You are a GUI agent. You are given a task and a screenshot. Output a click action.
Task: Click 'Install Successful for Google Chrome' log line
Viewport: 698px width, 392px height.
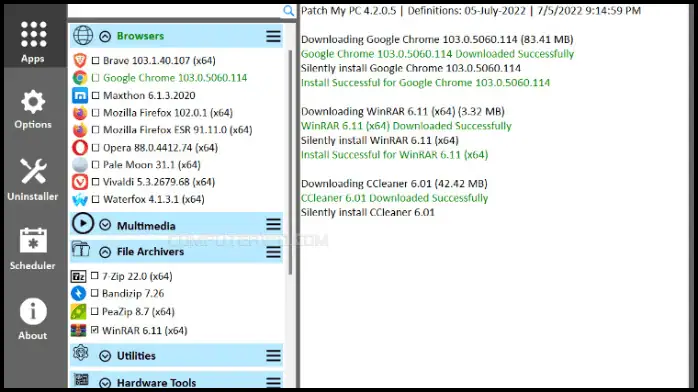click(x=426, y=83)
